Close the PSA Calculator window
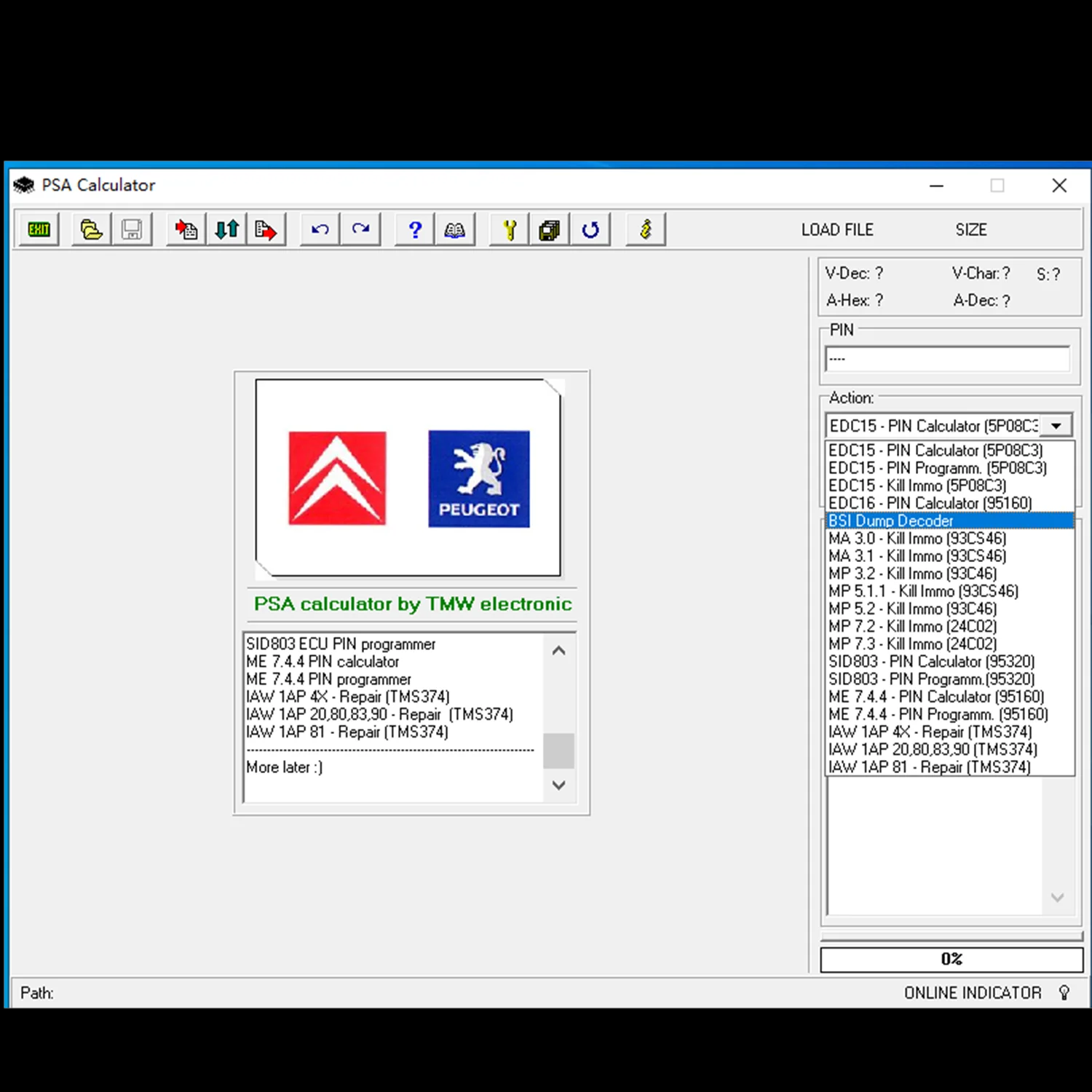Image resolution: width=1092 pixels, height=1092 pixels. point(1059,186)
